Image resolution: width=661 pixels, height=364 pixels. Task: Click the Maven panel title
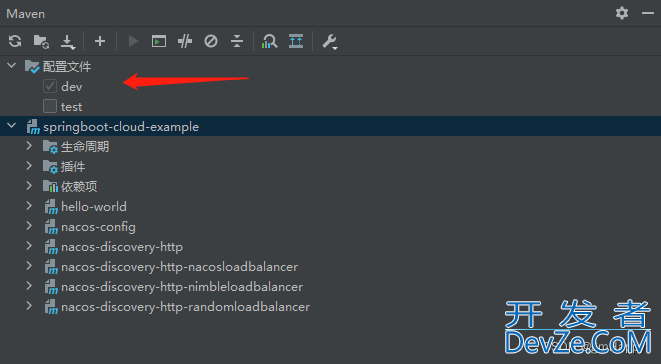pyautogui.click(x=25, y=13)
